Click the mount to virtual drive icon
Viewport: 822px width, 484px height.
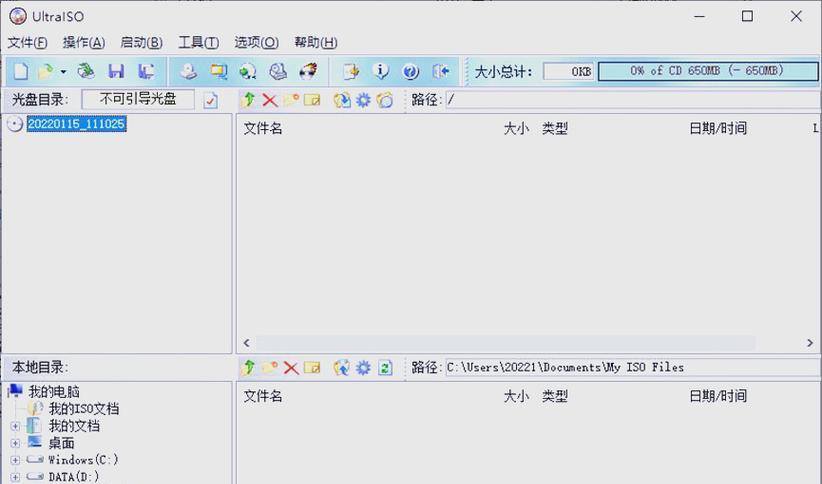click(278, 71)
